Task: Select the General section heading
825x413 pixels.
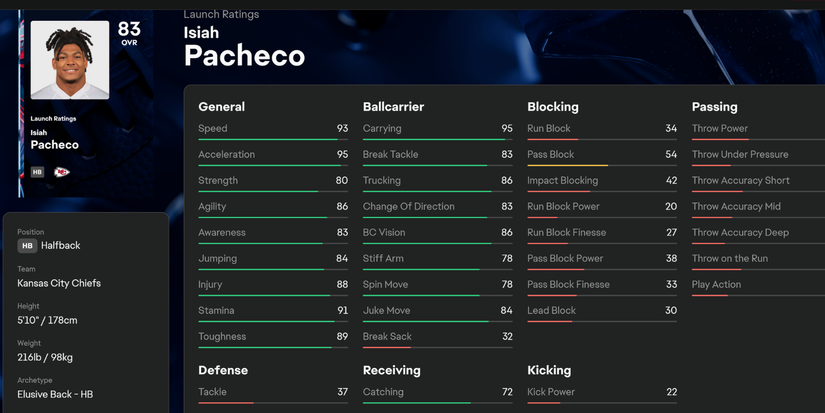Action: point(221,107)
